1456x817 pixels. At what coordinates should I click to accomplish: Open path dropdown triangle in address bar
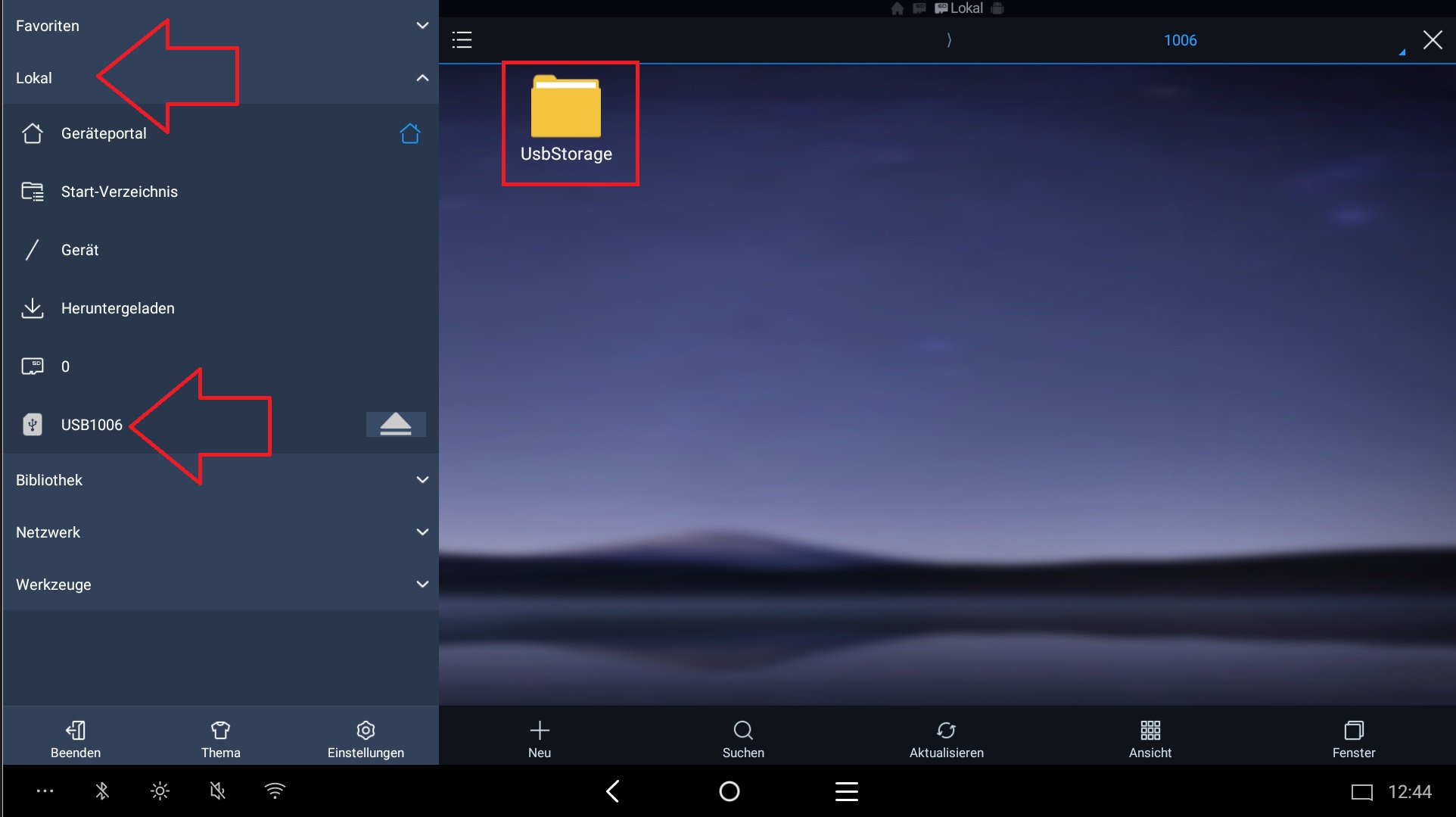[x=1402, y=52]
